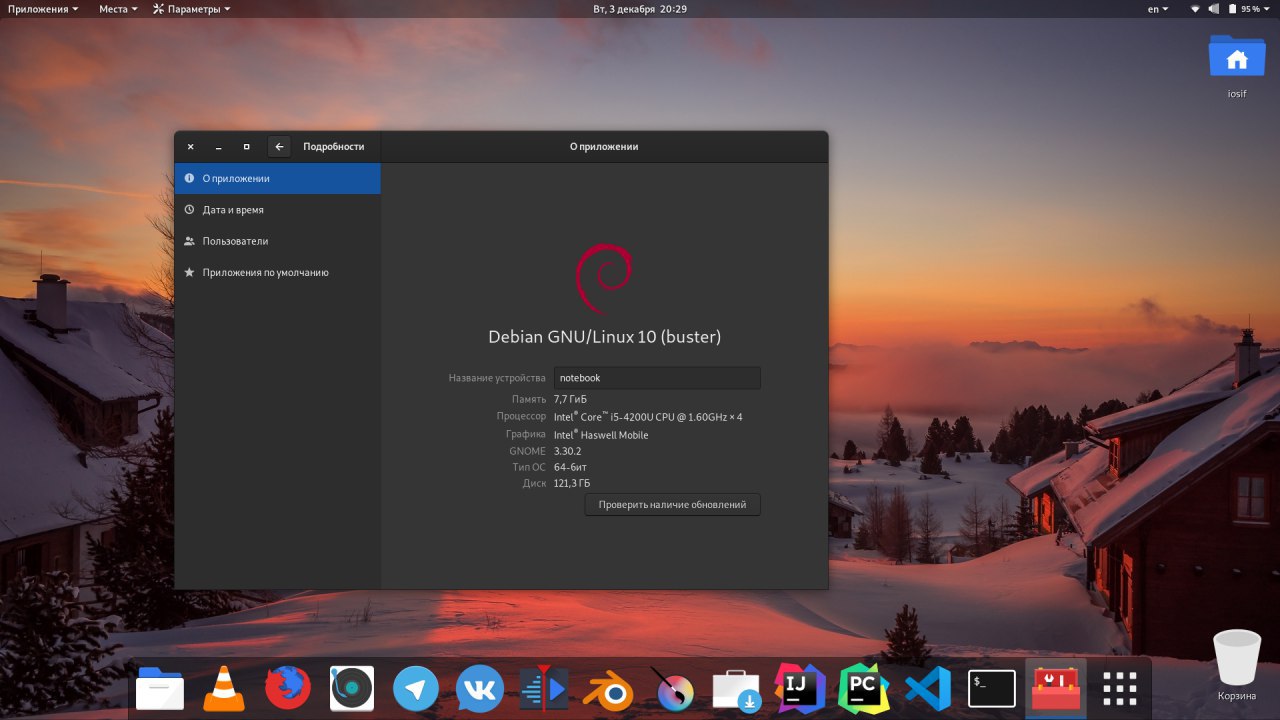Click the О приложении window title

604,146
